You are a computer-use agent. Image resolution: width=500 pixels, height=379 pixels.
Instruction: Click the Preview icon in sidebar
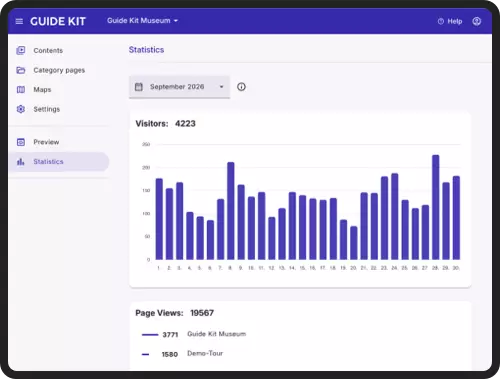tap(21, 142)
